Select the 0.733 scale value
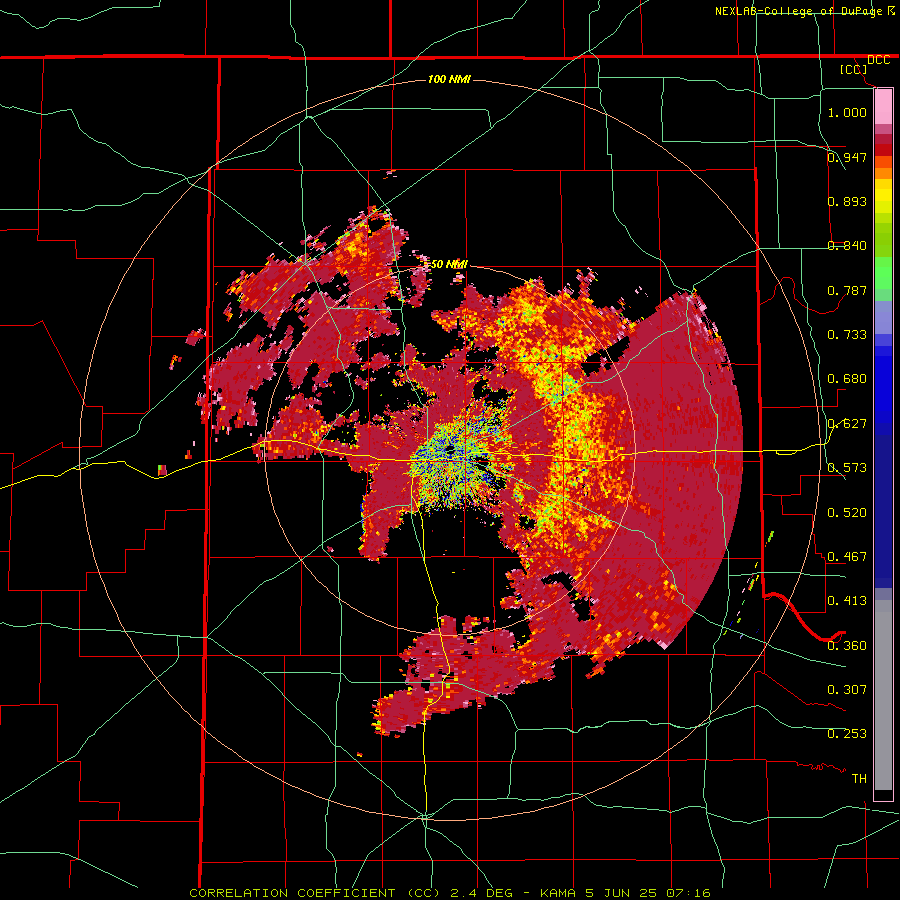The image size is (900, 900). (x=847, y=335)
